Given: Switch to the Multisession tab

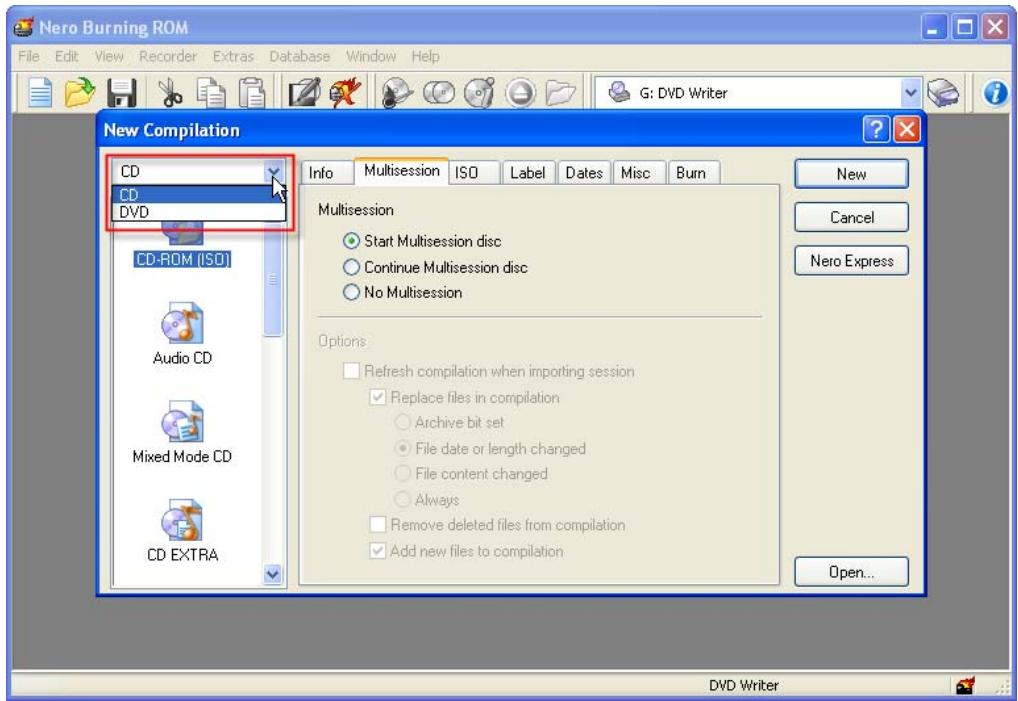Looking at the screenshot, I should click(x=401, y=171).
